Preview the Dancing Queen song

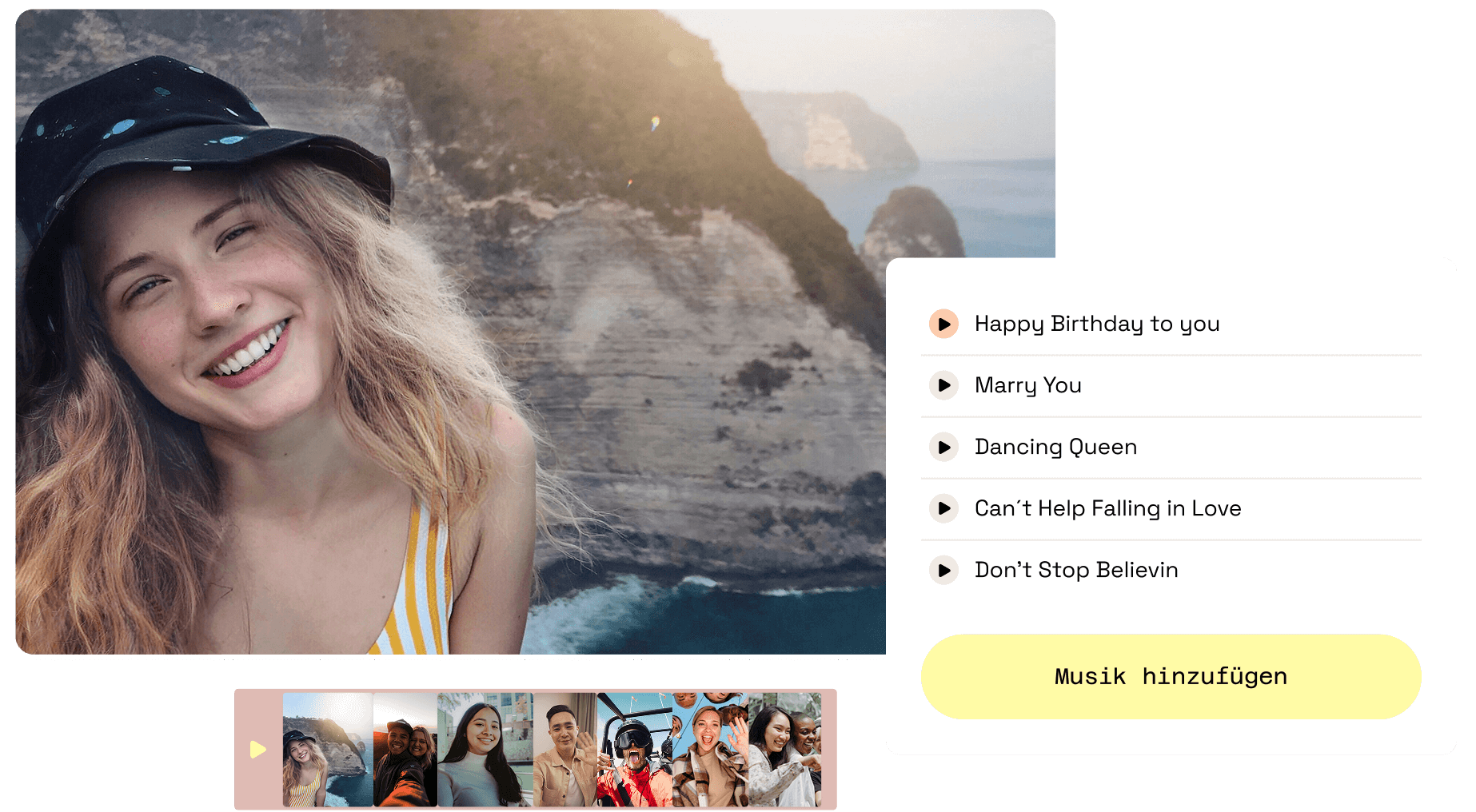pos(943,447)
